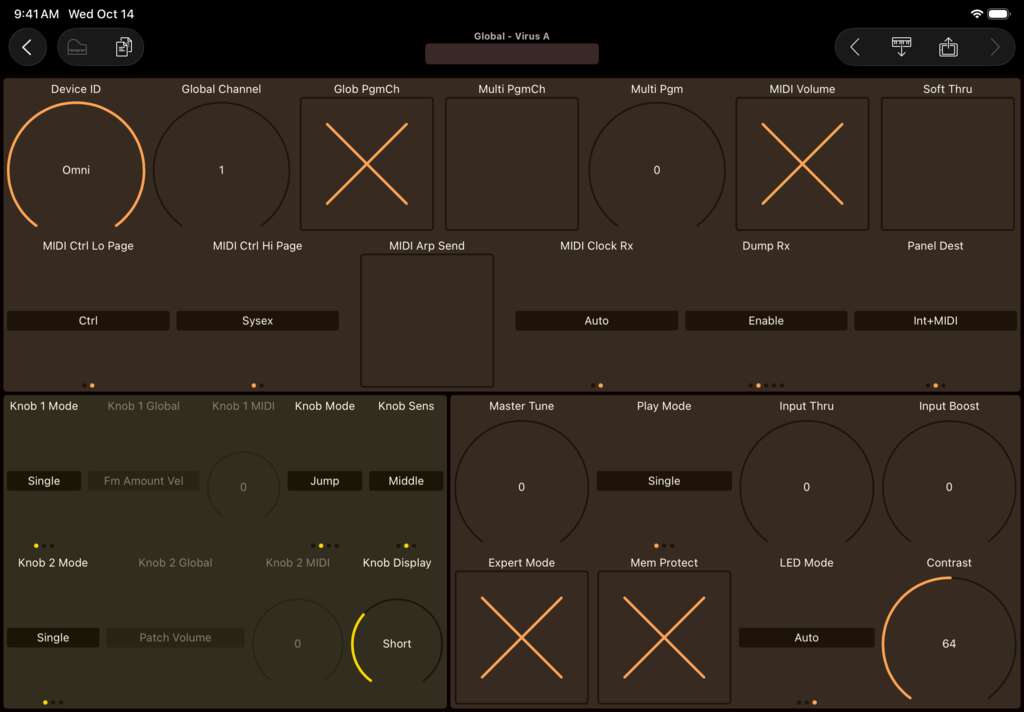
Task: Tap the MIDI keyboard download icon
Action: (x=901, y=47)
